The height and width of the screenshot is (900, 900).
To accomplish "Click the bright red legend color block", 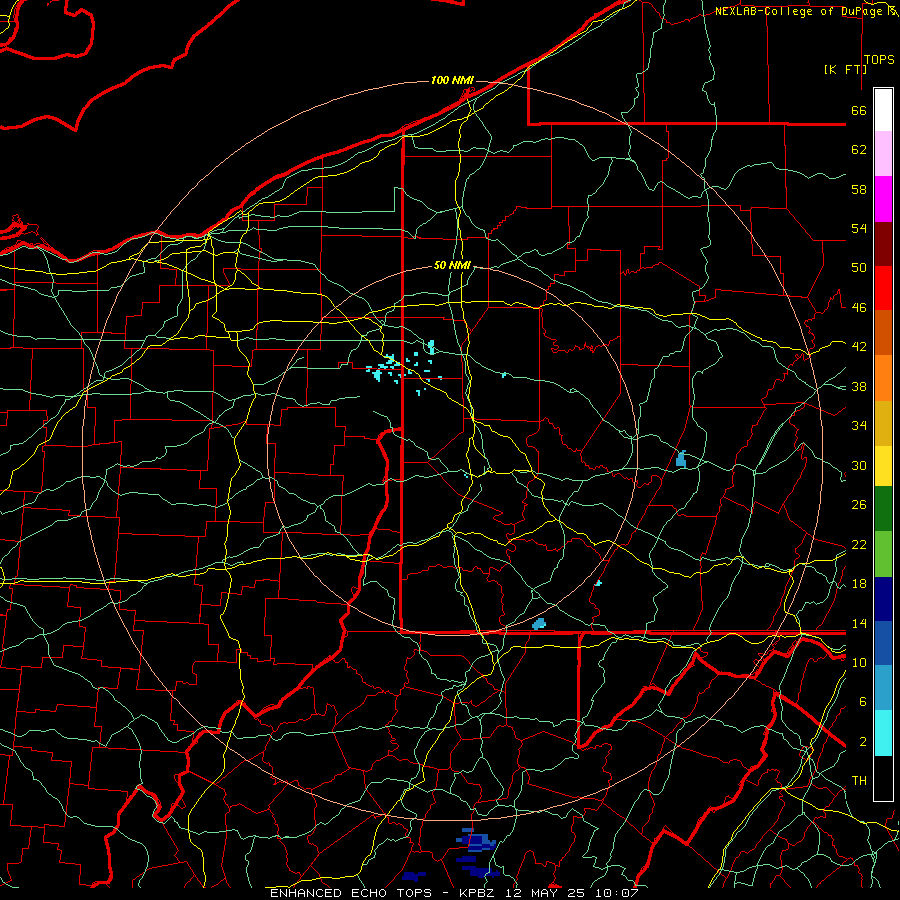I will [883, 288].
